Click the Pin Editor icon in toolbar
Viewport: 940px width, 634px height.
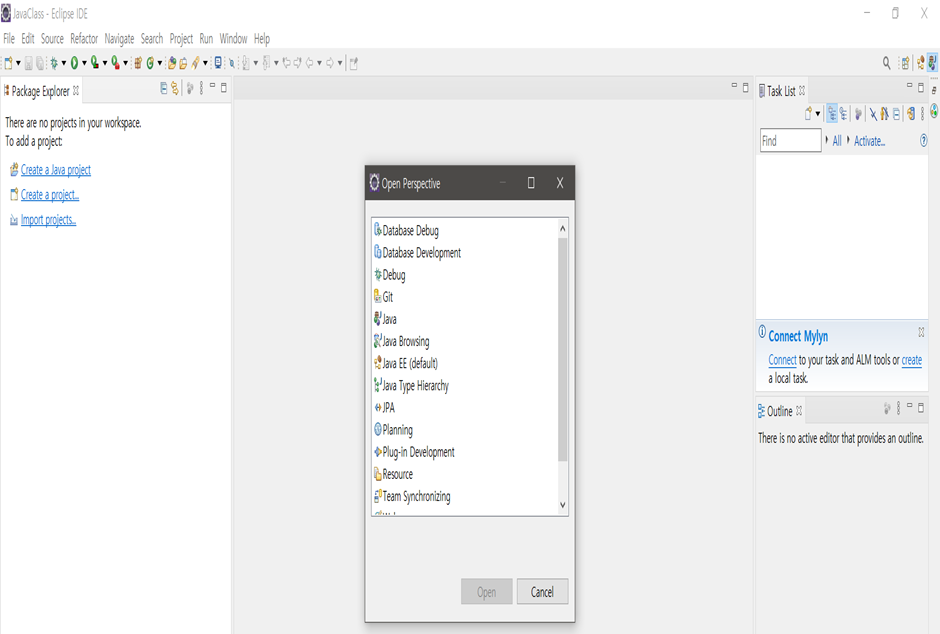coord(354,63)
